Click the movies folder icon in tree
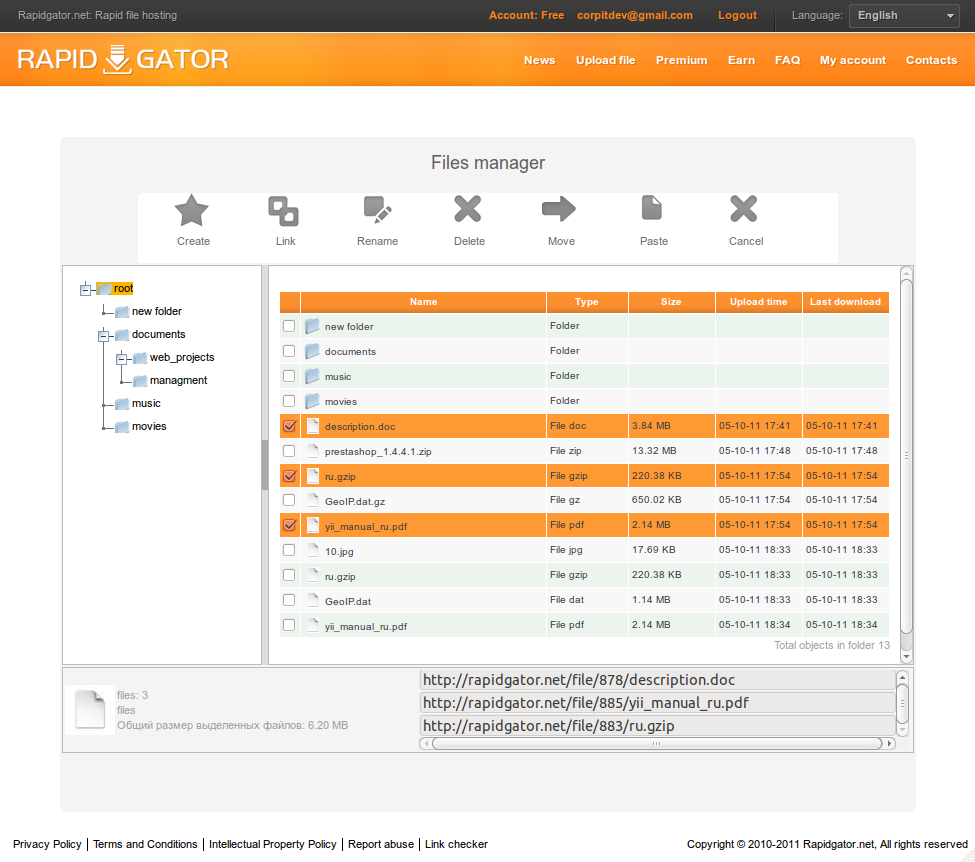This screenshot has height=862, width=975. tap(122, 427)
